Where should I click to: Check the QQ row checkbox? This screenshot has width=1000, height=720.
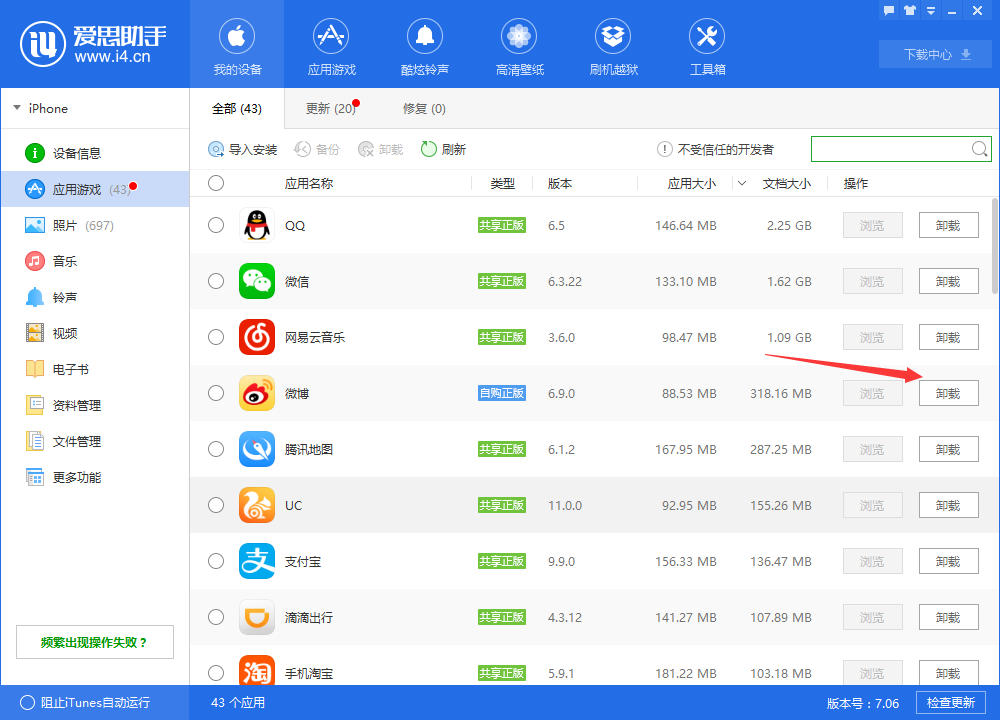pyautogui.click(x=216, y=225)
